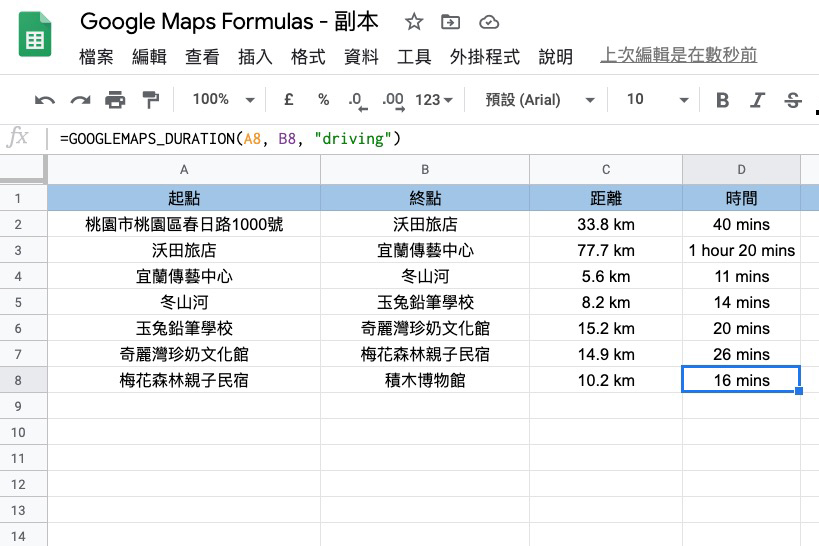The height and width of the screenshot is (546, 819).
Task: Open 上次編輯是在數秒前 version history link
Action: (x=678, y=55)
